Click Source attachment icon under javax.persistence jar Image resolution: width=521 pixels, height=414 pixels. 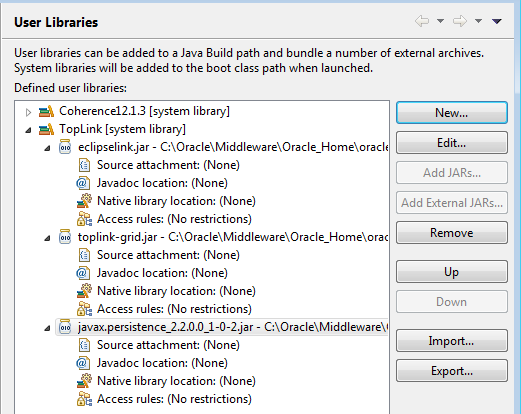(84, 345)
